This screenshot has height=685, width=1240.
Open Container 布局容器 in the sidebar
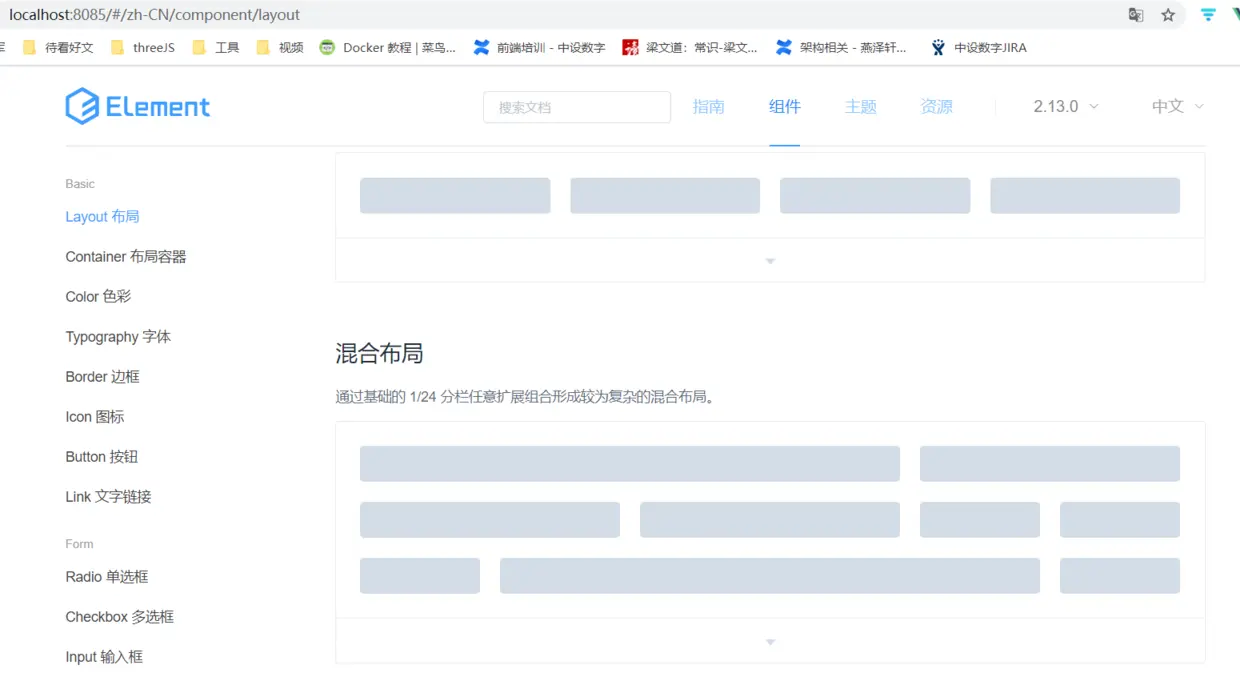pos(126,257)
